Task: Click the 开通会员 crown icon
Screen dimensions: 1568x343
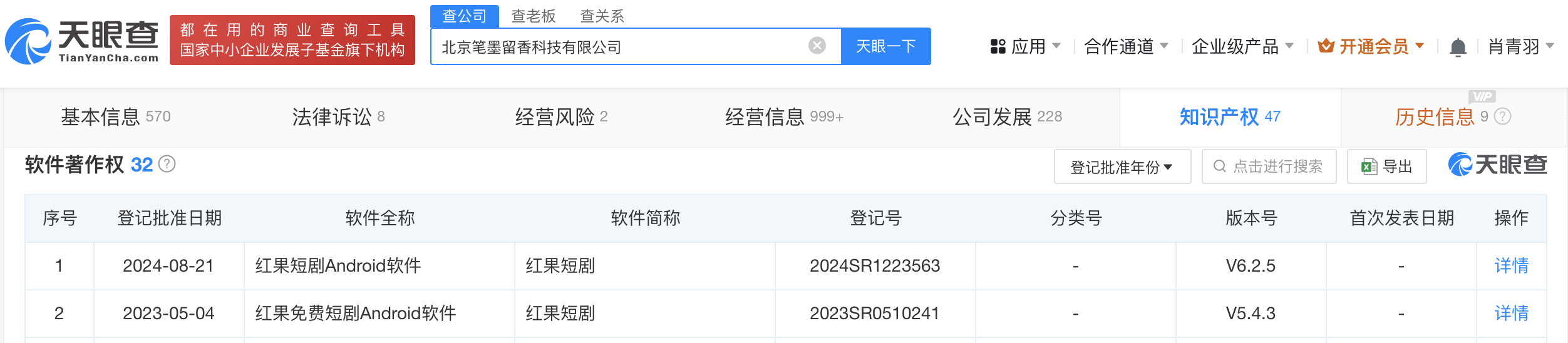Action: tap(1326, 46)
